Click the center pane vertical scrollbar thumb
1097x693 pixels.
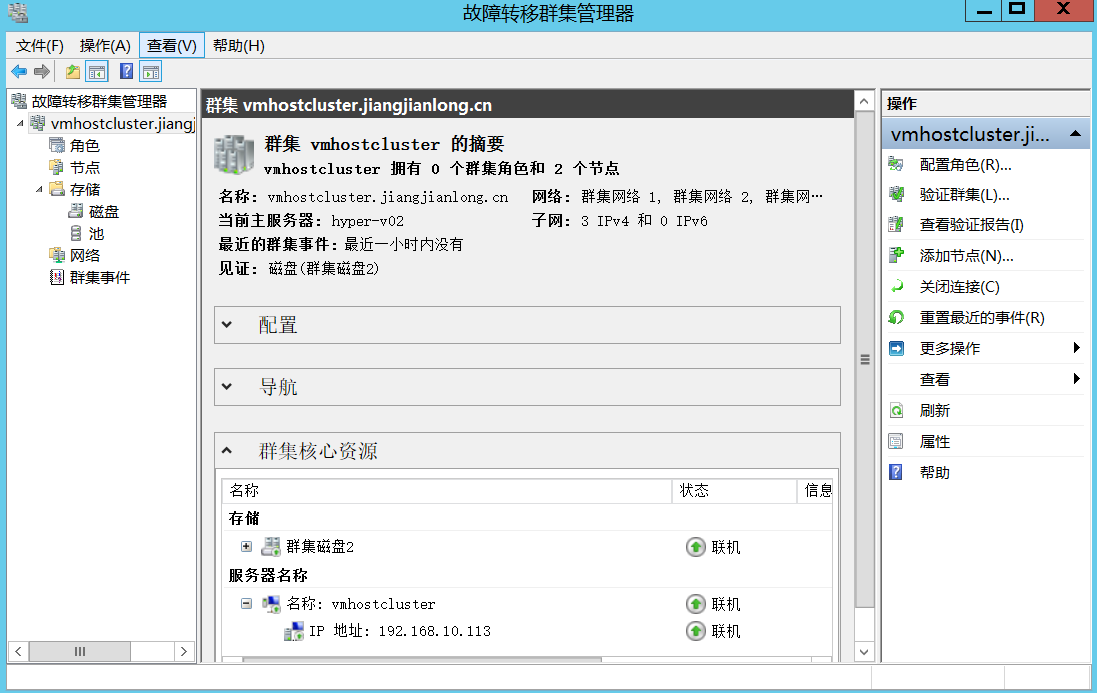tap(865, 359)
